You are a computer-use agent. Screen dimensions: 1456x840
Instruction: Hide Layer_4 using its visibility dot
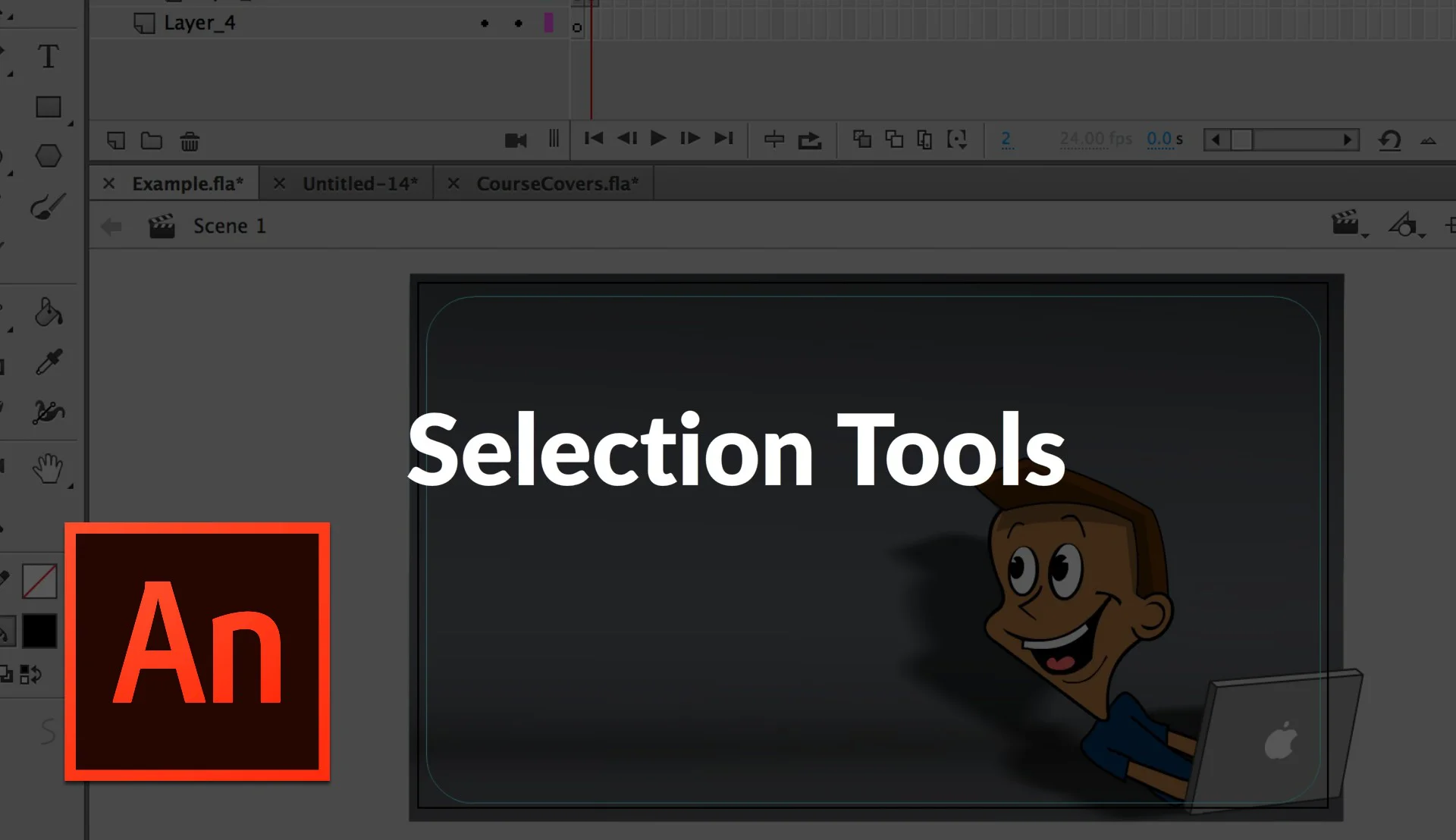484,23
